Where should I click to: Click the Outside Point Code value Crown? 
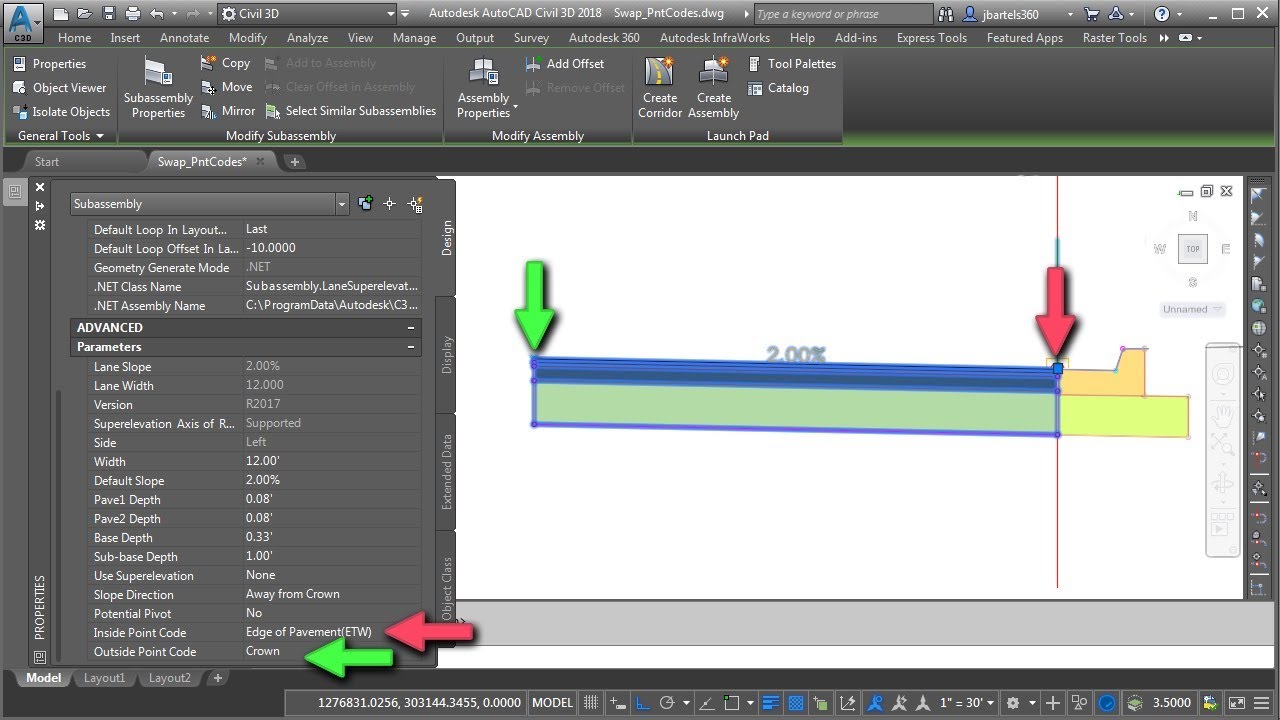332,652
